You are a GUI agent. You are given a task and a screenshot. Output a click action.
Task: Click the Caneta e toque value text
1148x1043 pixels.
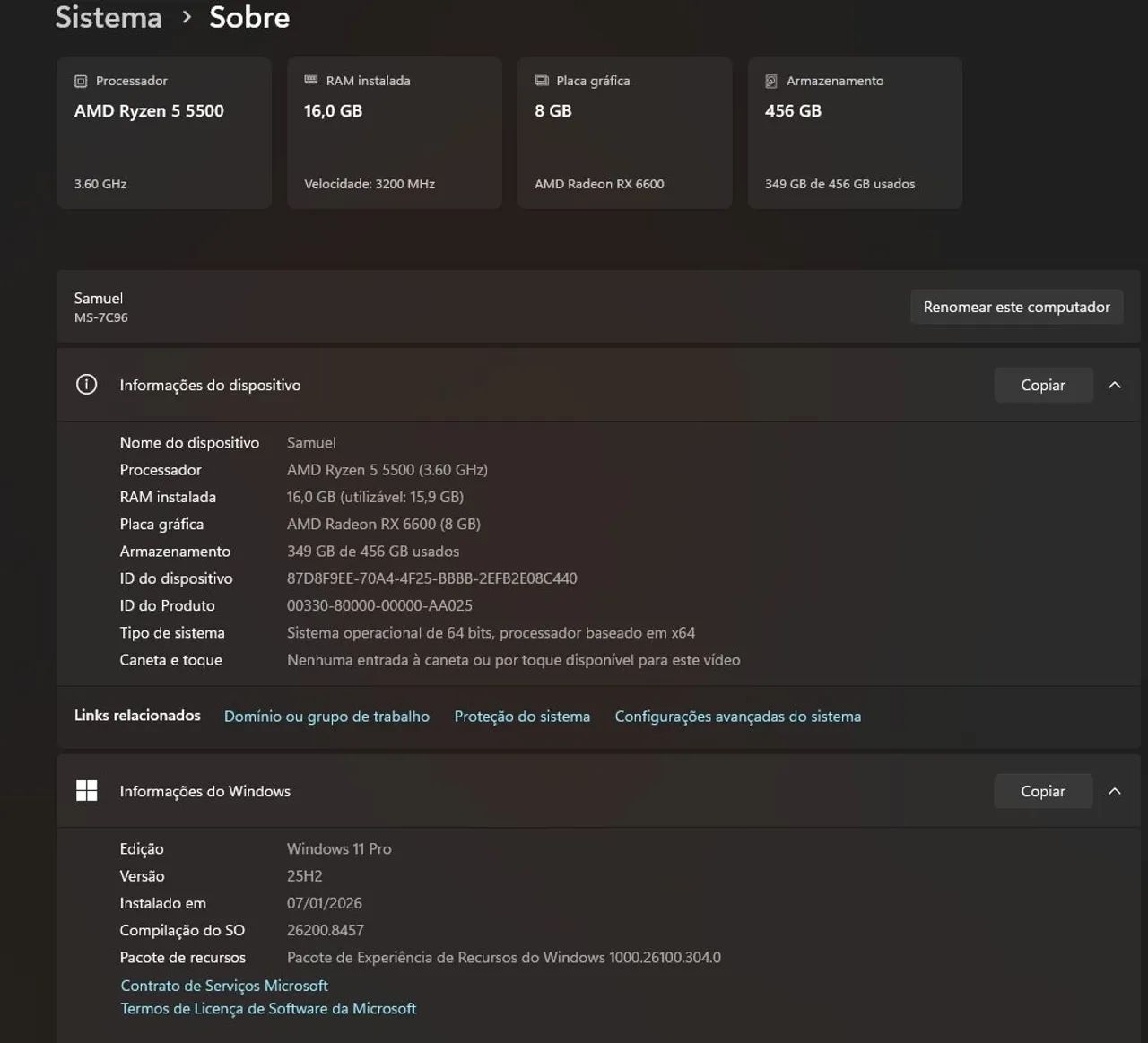(513, 660)
